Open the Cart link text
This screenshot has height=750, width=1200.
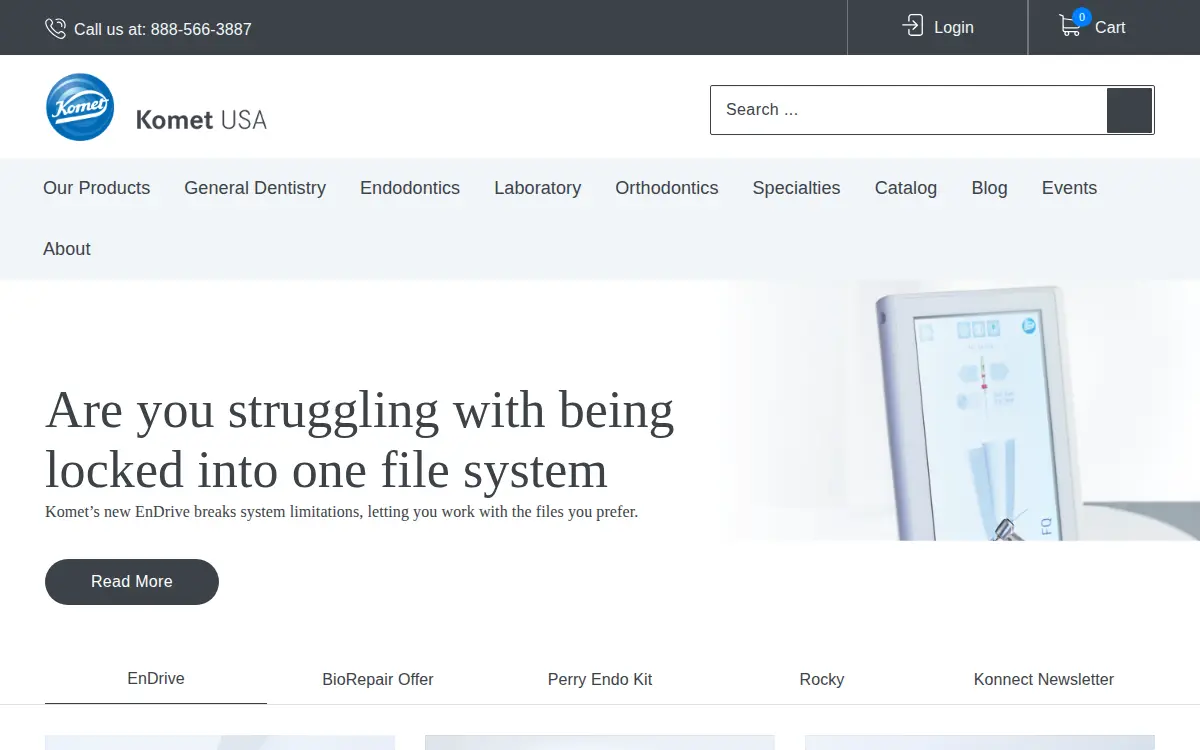1110,28
